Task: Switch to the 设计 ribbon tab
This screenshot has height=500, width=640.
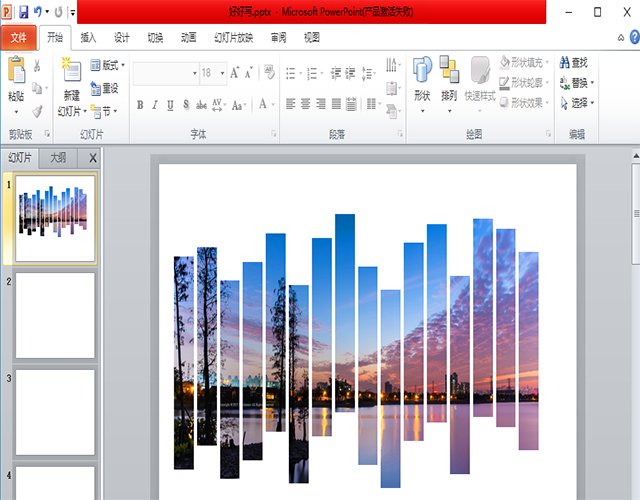Action: click(122, 38)
